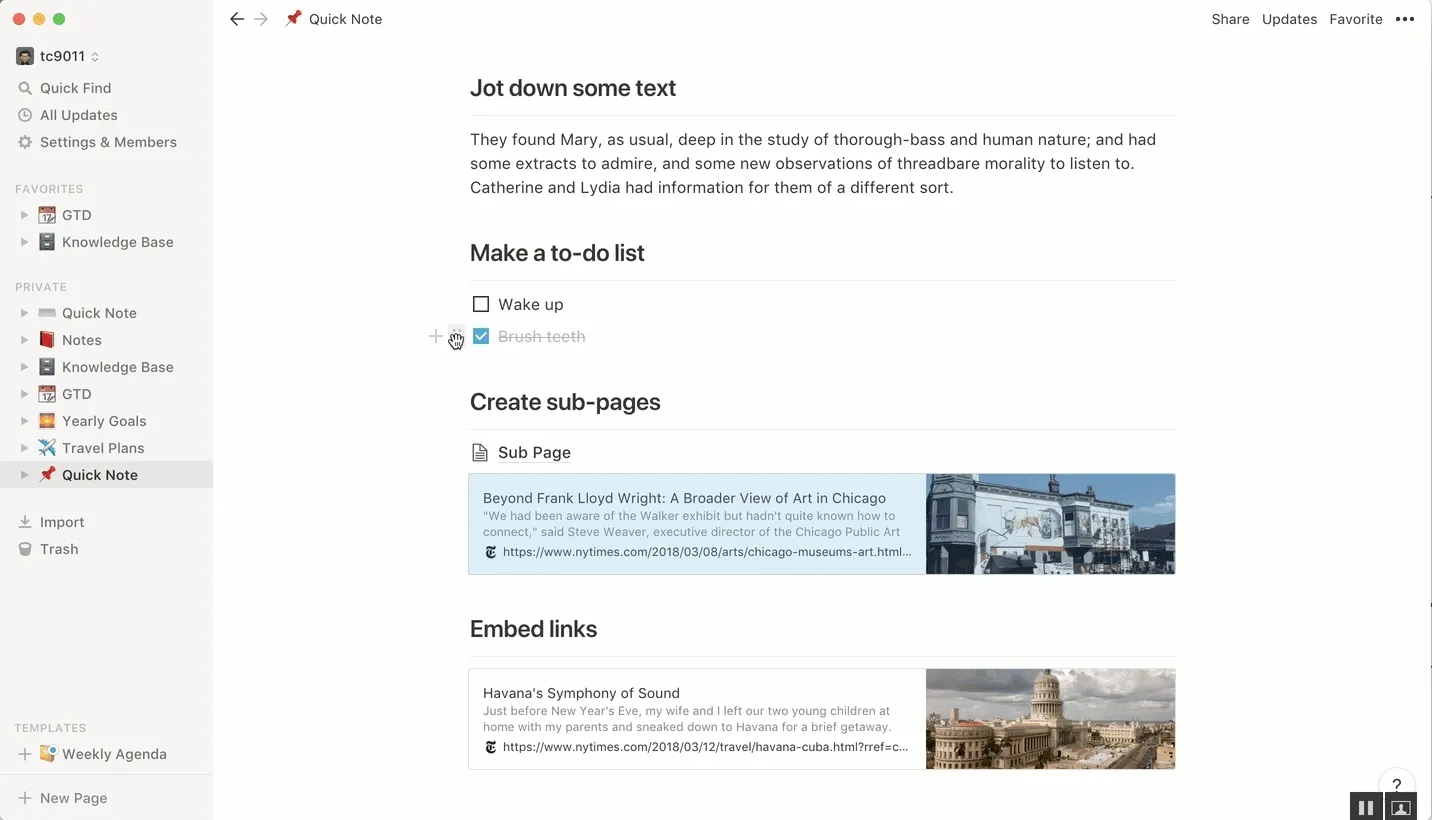The image size is (1432, 820).
Task: Uncheck the Brush teeth checkbox
Action: click(x=481, y=337)
